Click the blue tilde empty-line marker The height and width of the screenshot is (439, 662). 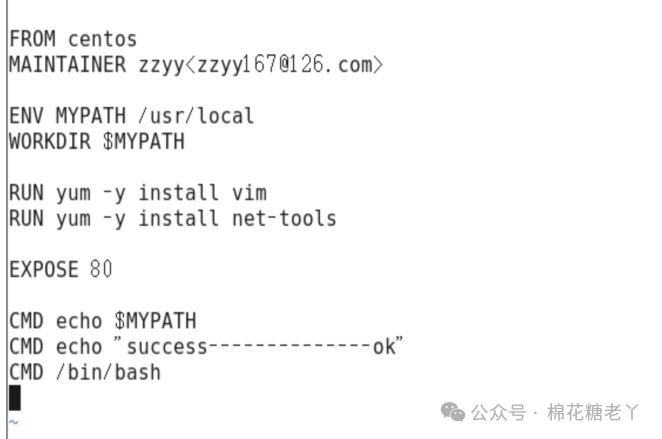(x=14, y=422)
